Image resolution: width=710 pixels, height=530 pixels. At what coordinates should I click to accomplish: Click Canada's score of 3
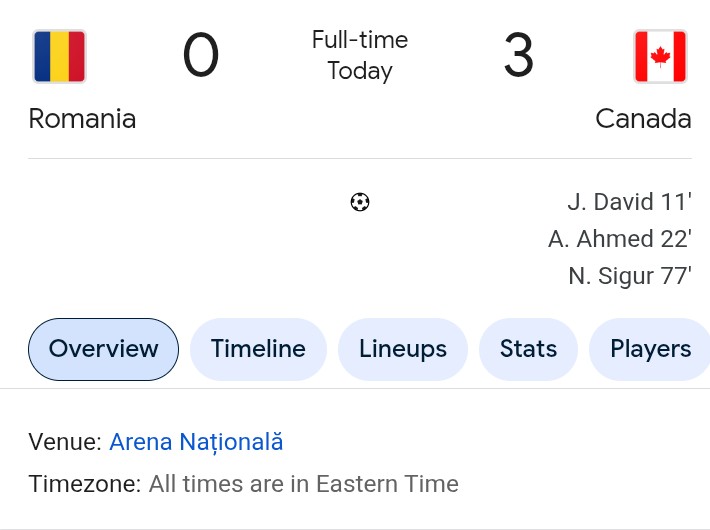click(x=518, y=55)
